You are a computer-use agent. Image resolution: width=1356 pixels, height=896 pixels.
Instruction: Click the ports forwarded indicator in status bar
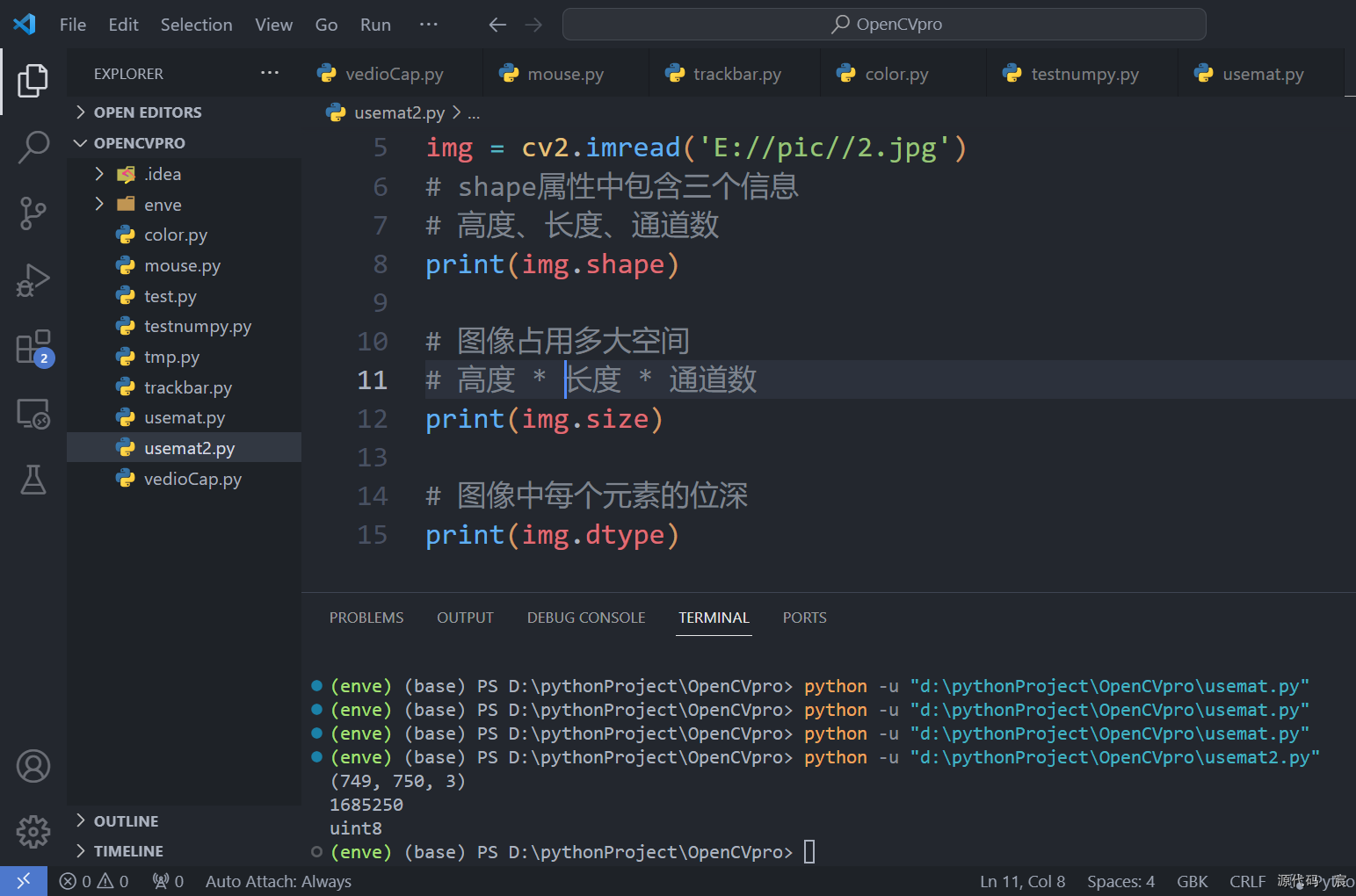[x=168, y=881]
